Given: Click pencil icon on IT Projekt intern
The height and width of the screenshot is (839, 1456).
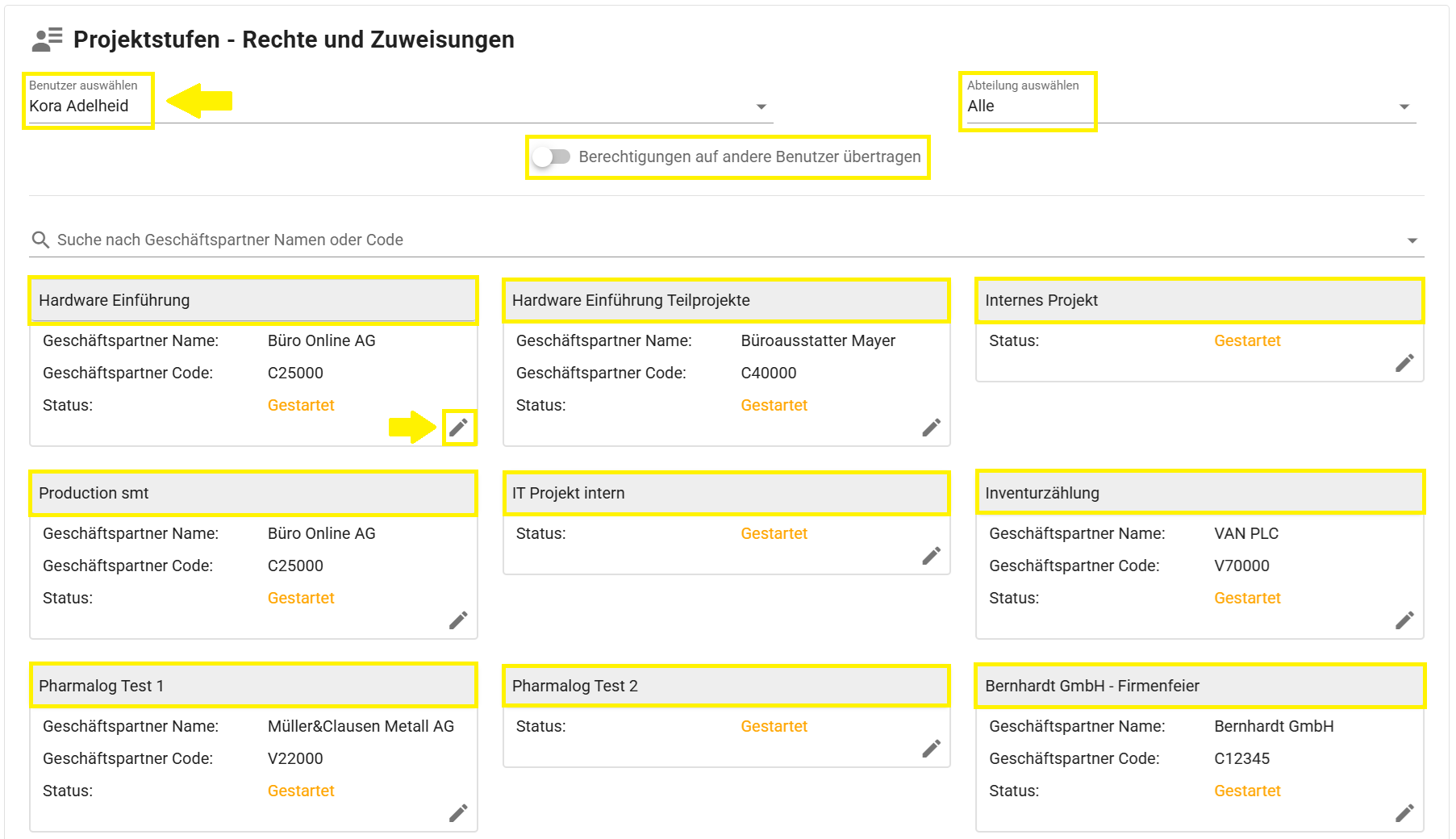Looking at the screenshot, I should [x=932, y=556].
